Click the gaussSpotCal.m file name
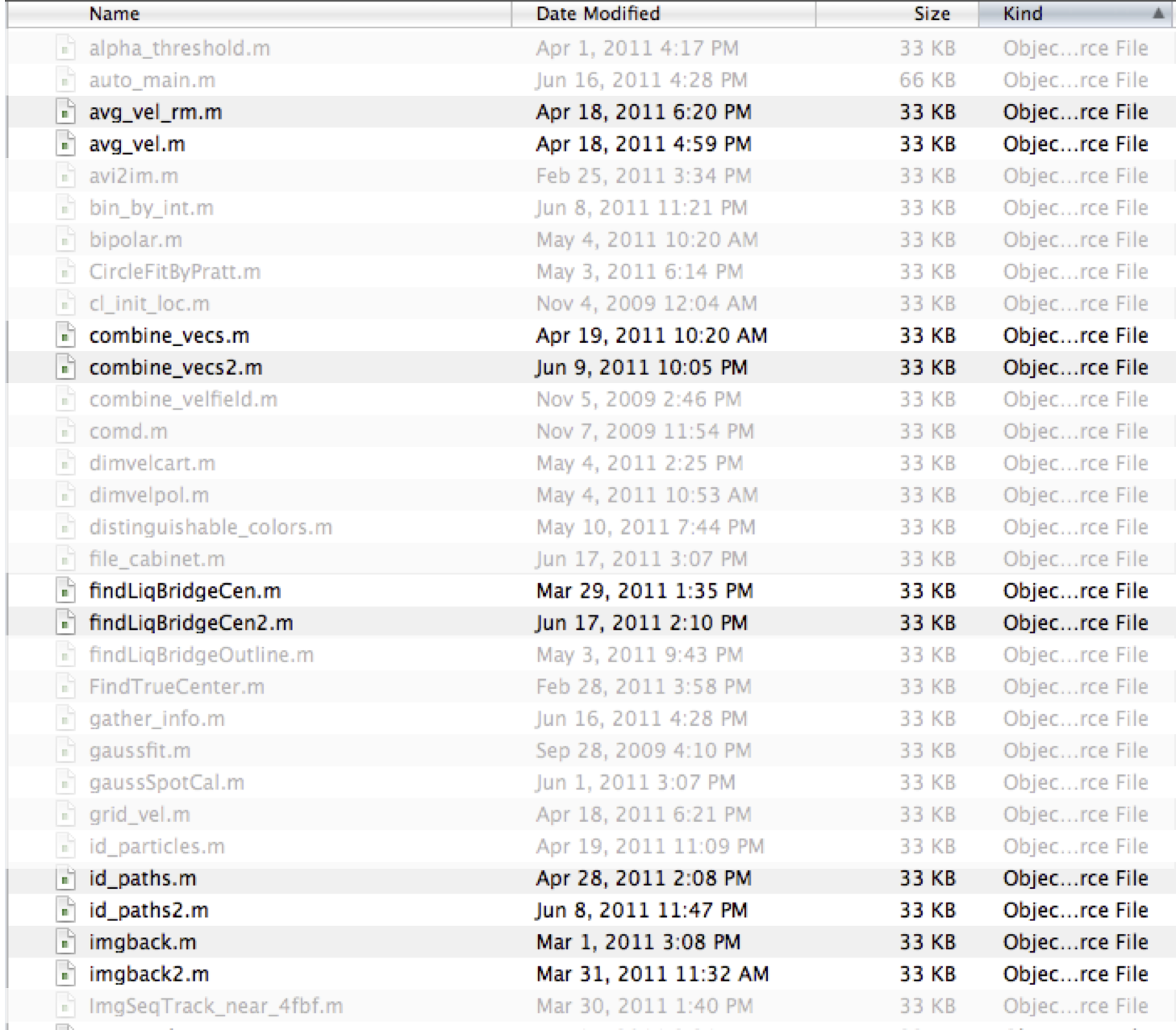Screen dimensions: 1176x1030 167,782
